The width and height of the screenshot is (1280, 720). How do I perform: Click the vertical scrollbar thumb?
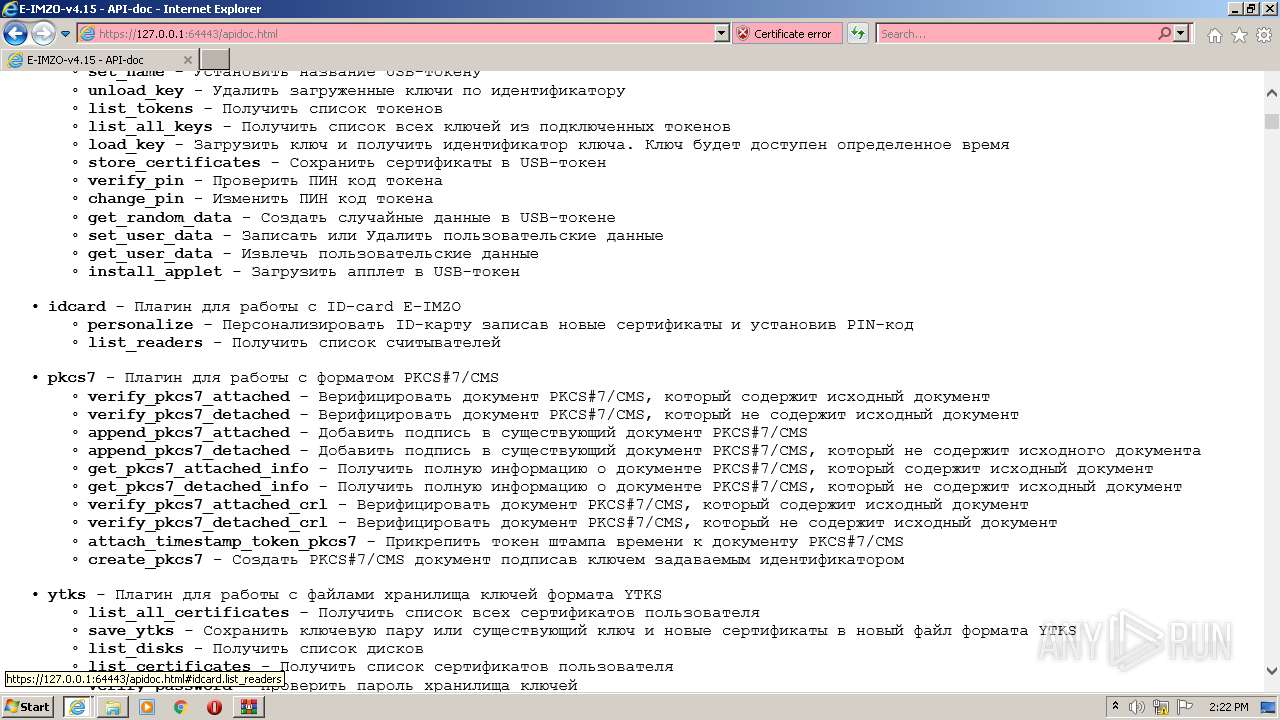tap(1271, 122)
